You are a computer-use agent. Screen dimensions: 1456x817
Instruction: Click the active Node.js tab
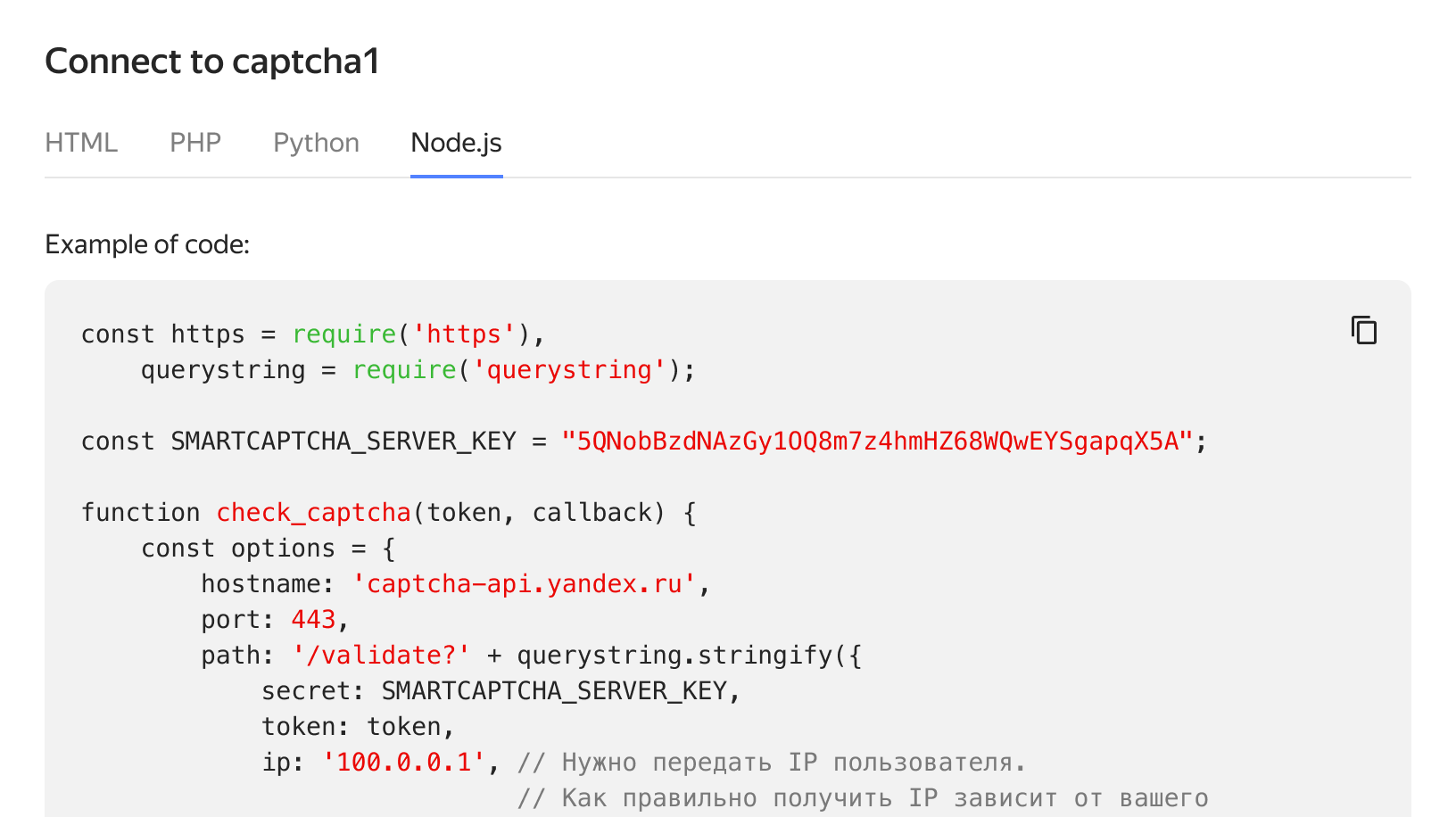pyautogui.click(x=456, y=143)
